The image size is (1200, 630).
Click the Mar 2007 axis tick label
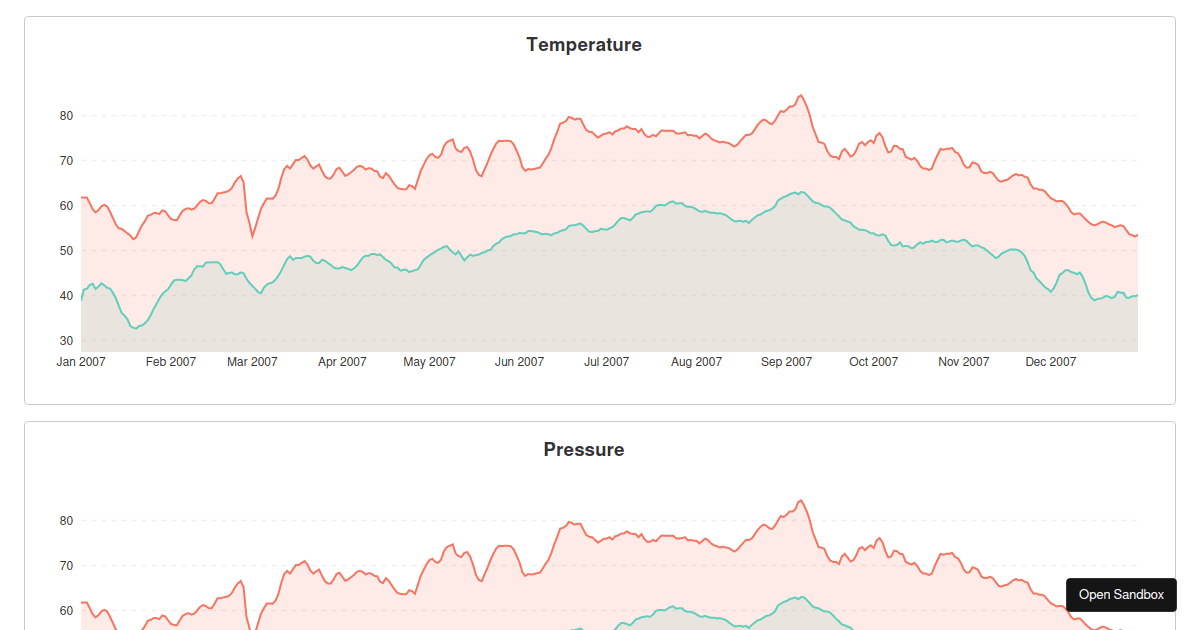coord(252,362)
